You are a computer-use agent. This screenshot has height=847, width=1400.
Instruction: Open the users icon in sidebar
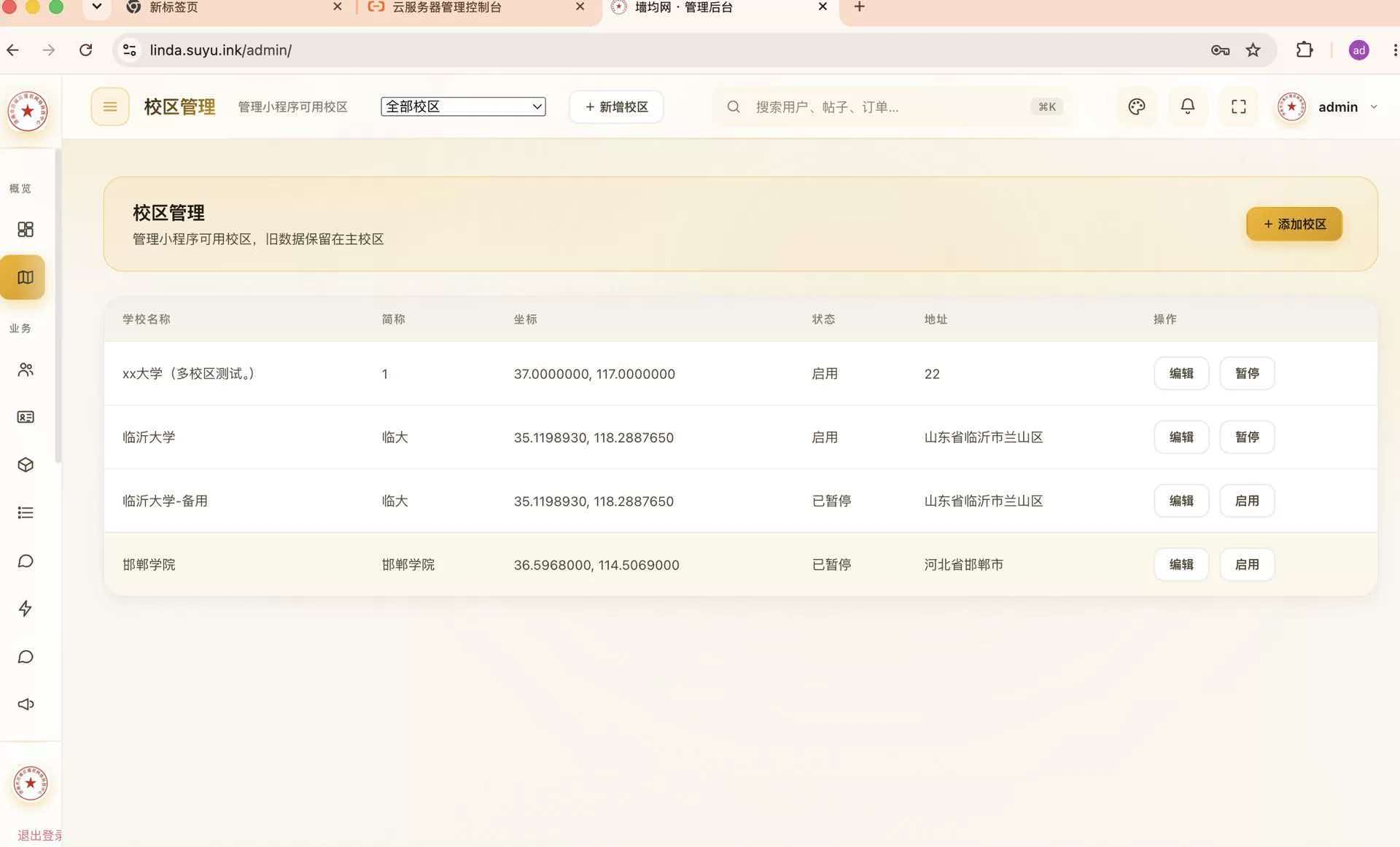26,370
